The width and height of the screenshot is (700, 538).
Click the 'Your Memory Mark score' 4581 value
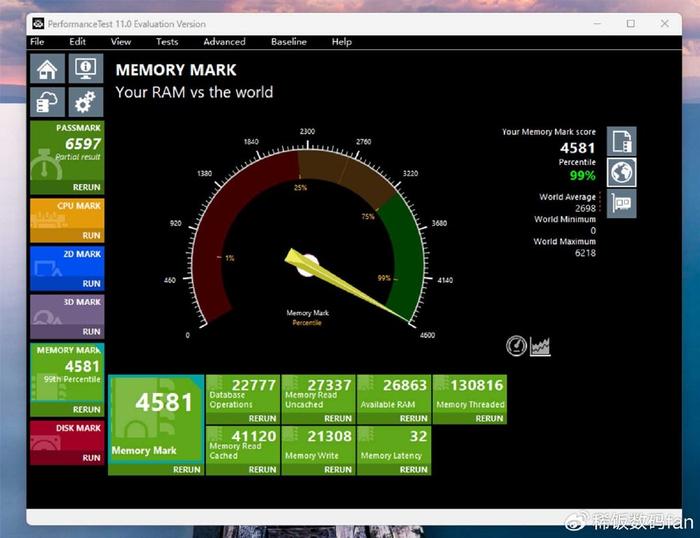click(577, 148)
